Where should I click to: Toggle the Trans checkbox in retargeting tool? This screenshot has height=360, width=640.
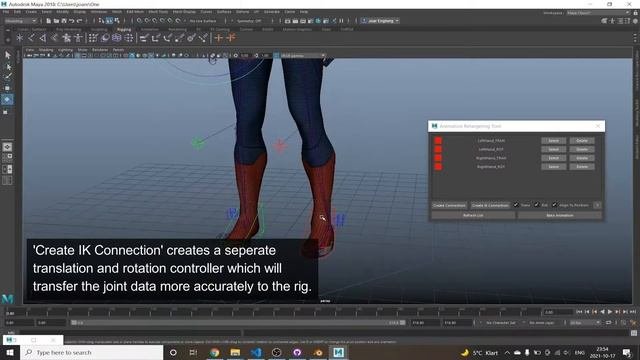516,205
